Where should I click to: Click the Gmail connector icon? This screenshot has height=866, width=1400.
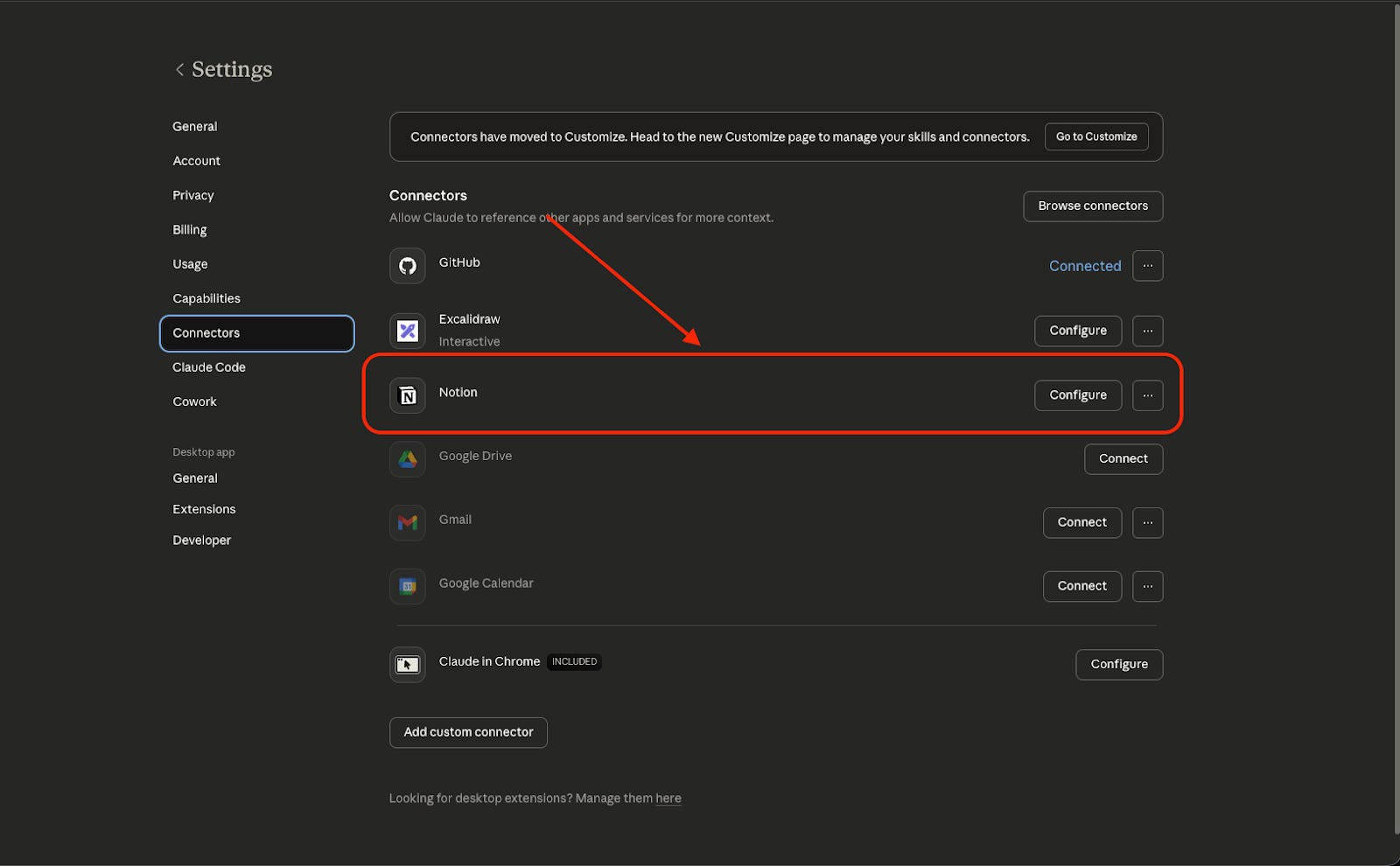coord(408,522)
